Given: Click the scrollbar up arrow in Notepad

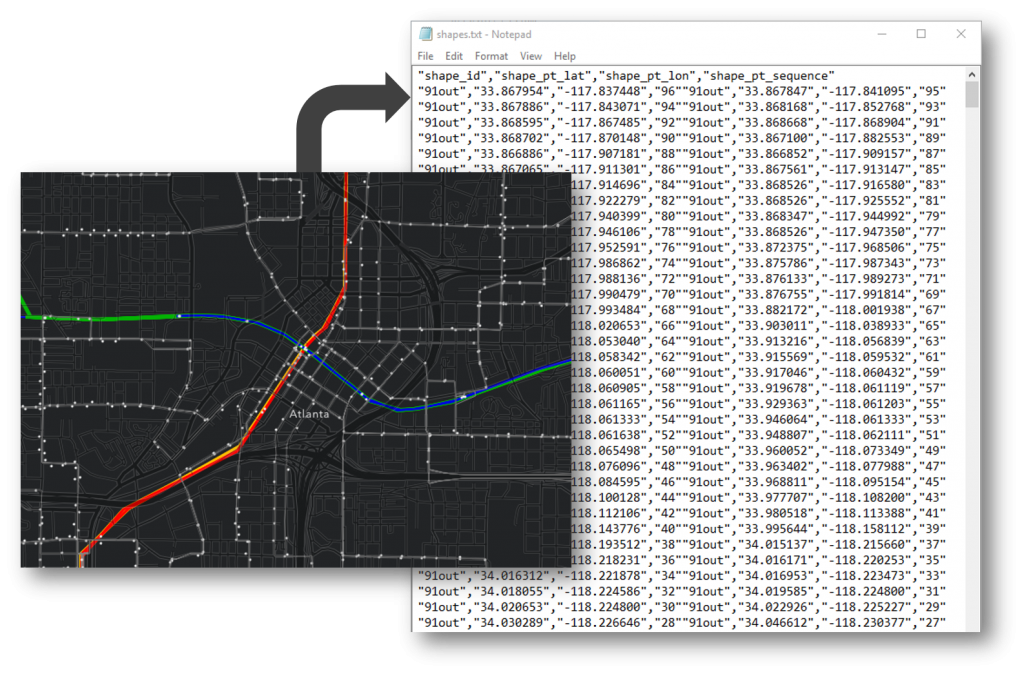Looking at the screenshot, I should click(x=972, y=74).
